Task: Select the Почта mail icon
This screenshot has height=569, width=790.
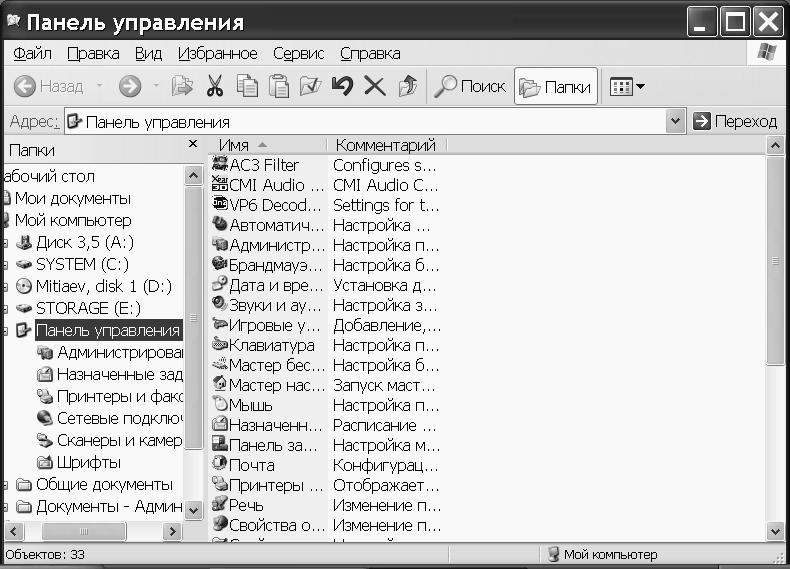Action: pos(220,464)
